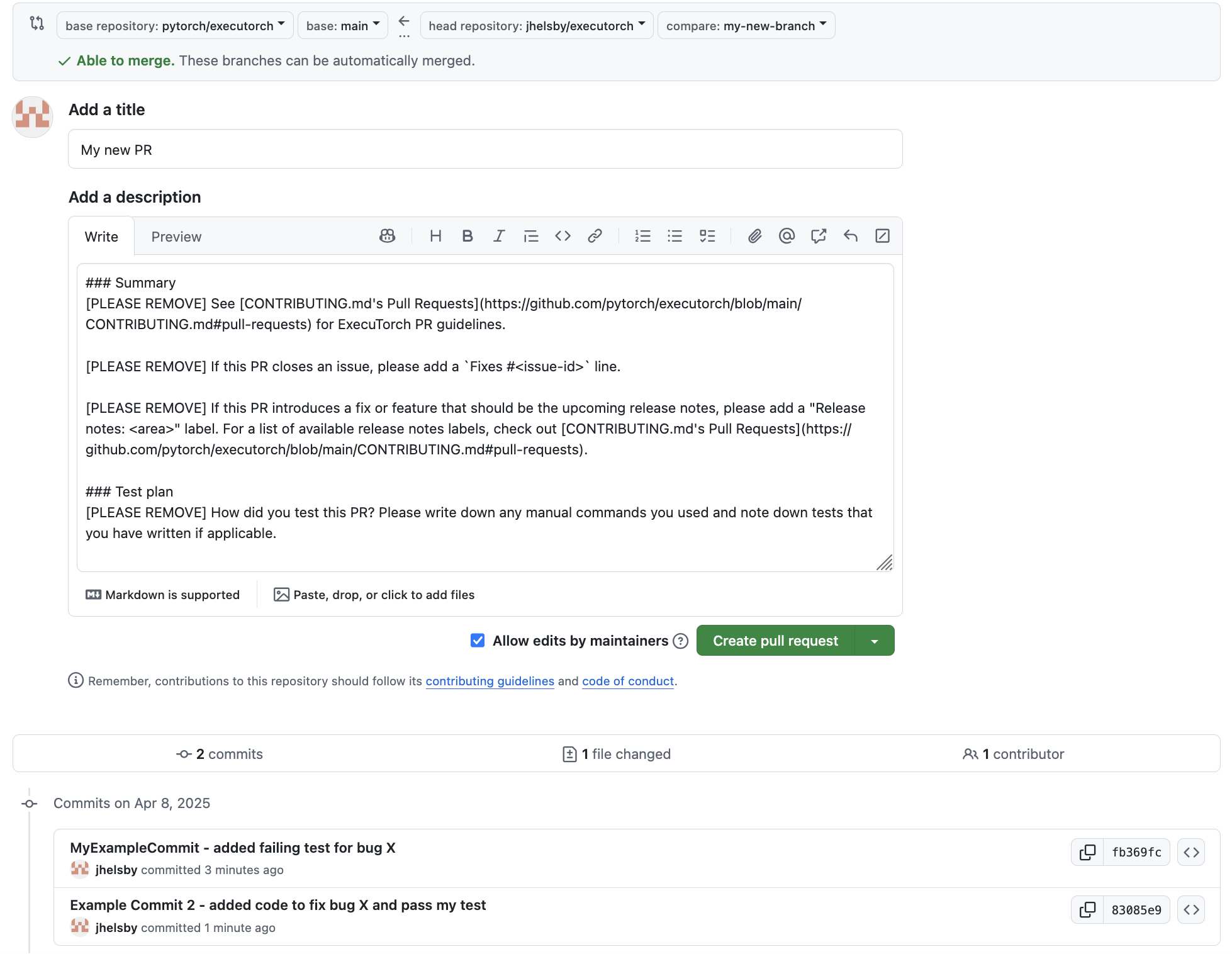
Task: Browse repository at commit 83085e9
Action: click(1191, 910)
